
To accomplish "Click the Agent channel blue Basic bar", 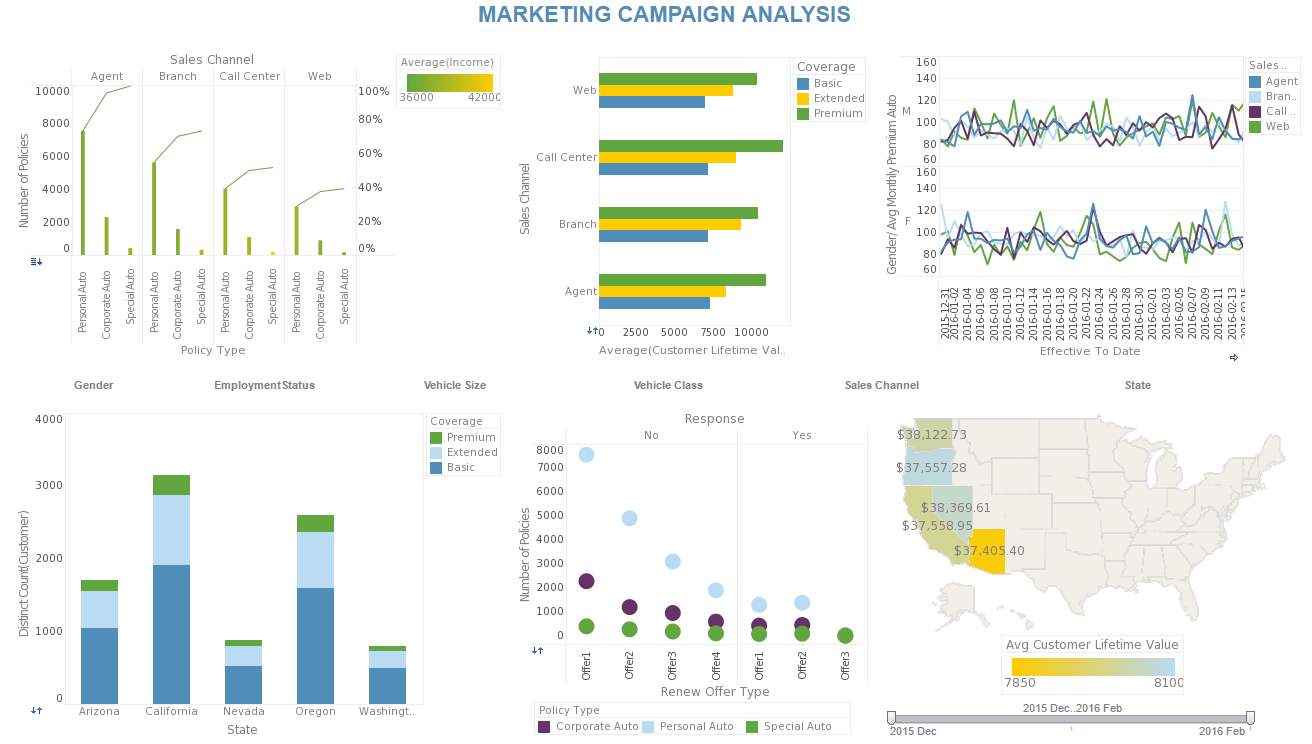I will pos(654,303).
